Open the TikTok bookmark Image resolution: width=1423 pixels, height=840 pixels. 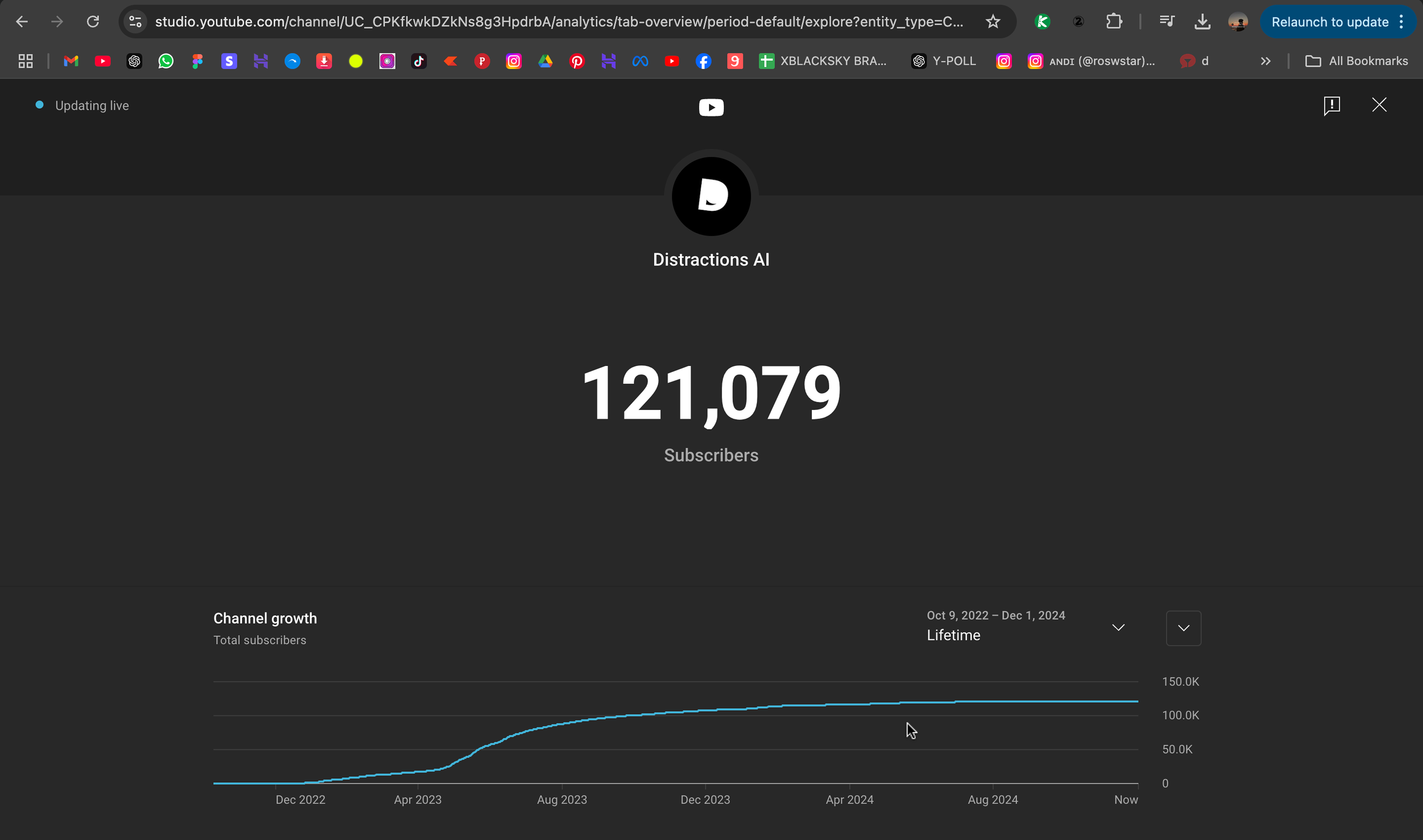coord(419,61)
